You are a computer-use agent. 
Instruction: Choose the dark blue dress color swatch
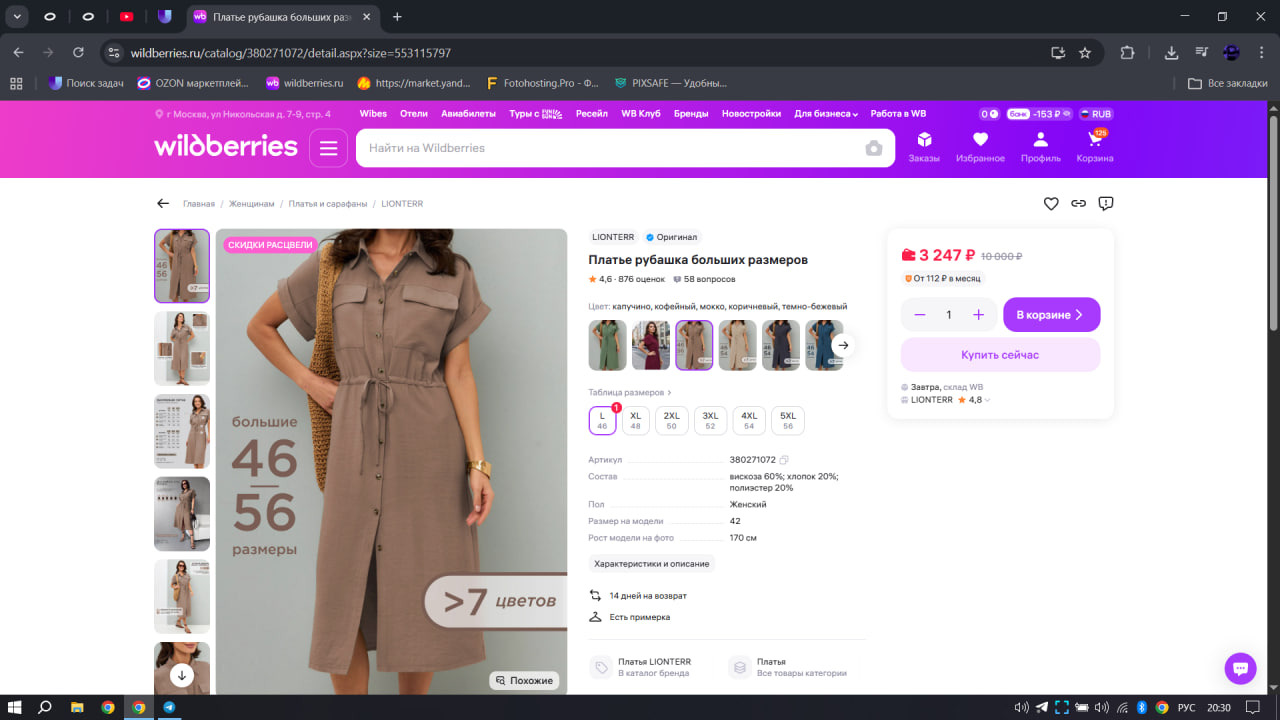[x=781, y=345]
